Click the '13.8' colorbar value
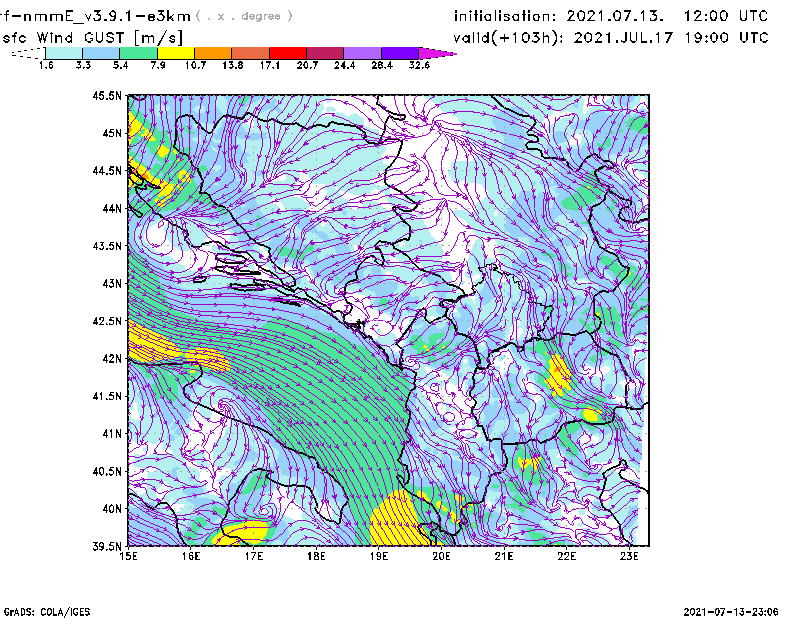The width and height of the screenshot is (800, 618). 233,65
